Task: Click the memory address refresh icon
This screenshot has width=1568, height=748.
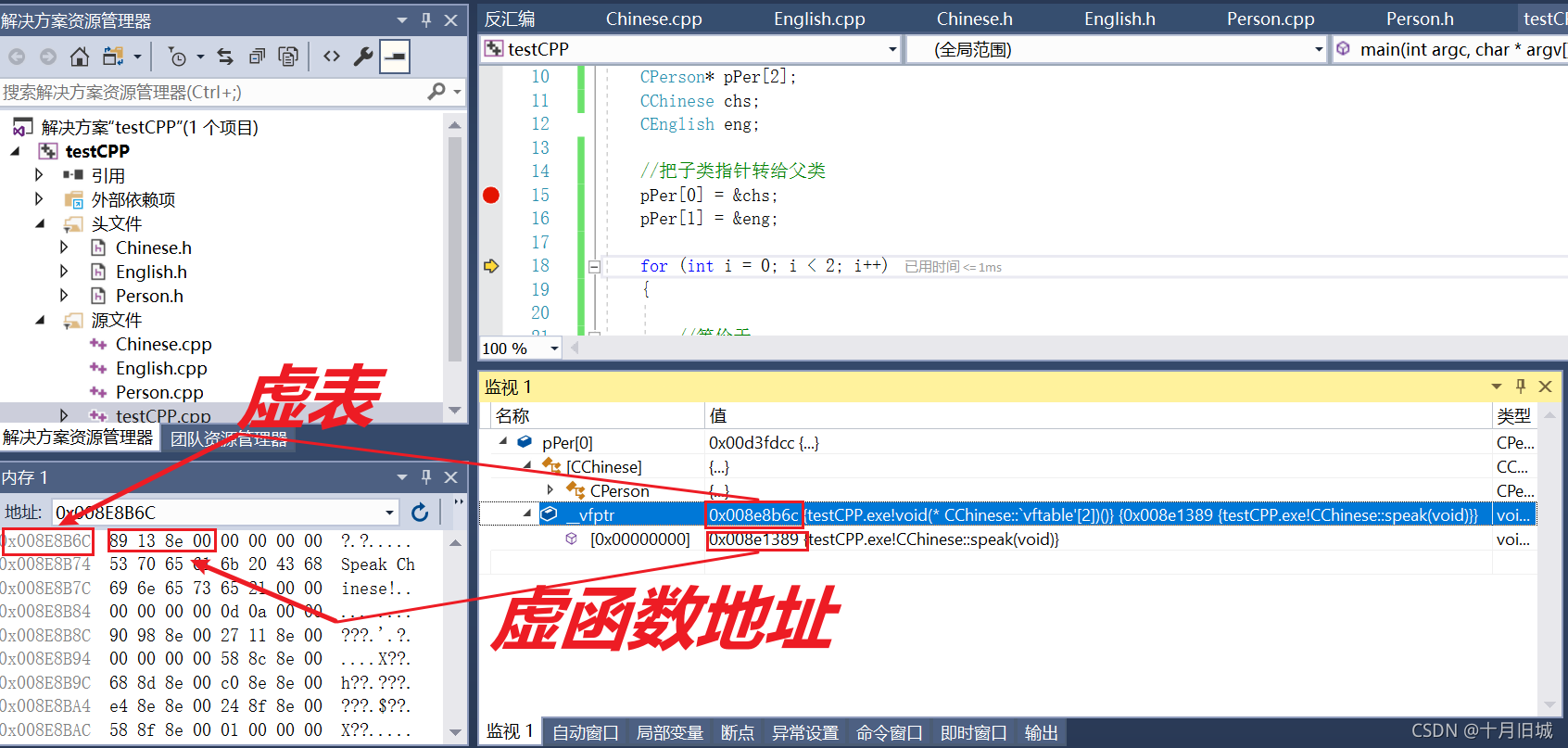Action: pos(420,513)
